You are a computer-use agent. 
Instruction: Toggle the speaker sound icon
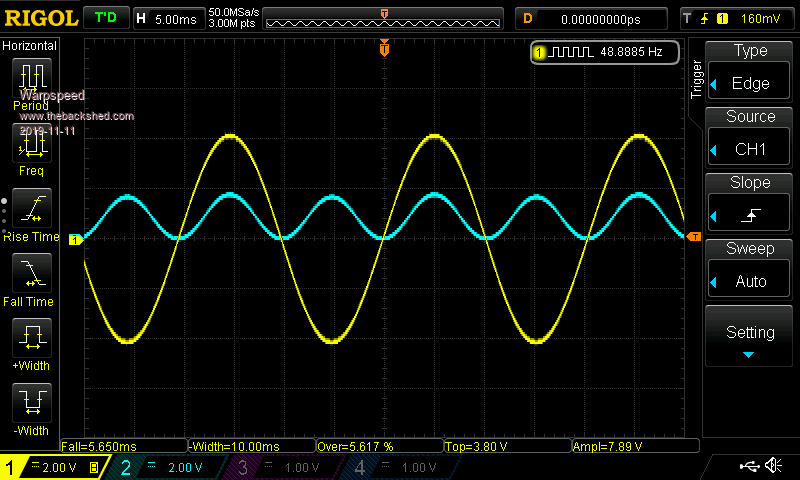[773, 466]
